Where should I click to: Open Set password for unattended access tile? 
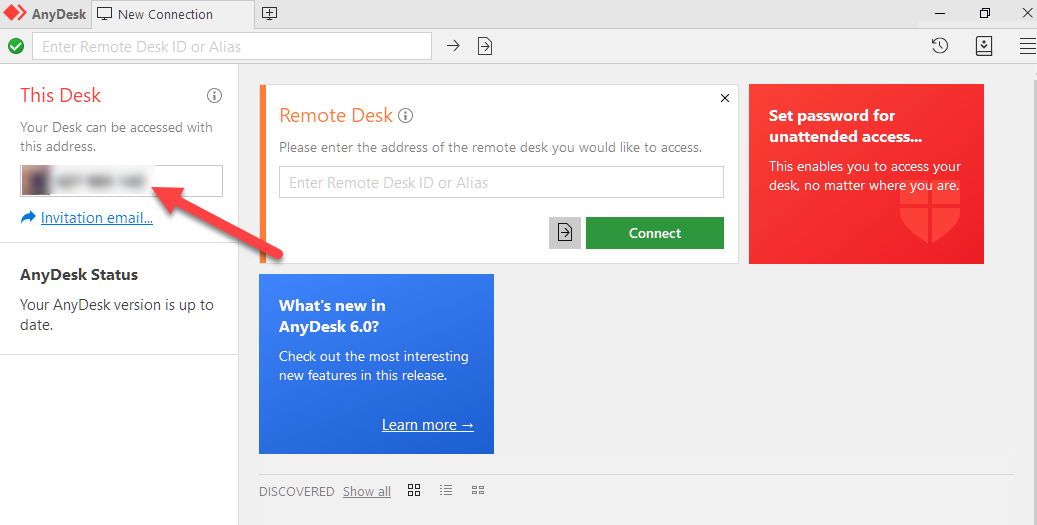[866, 174]
